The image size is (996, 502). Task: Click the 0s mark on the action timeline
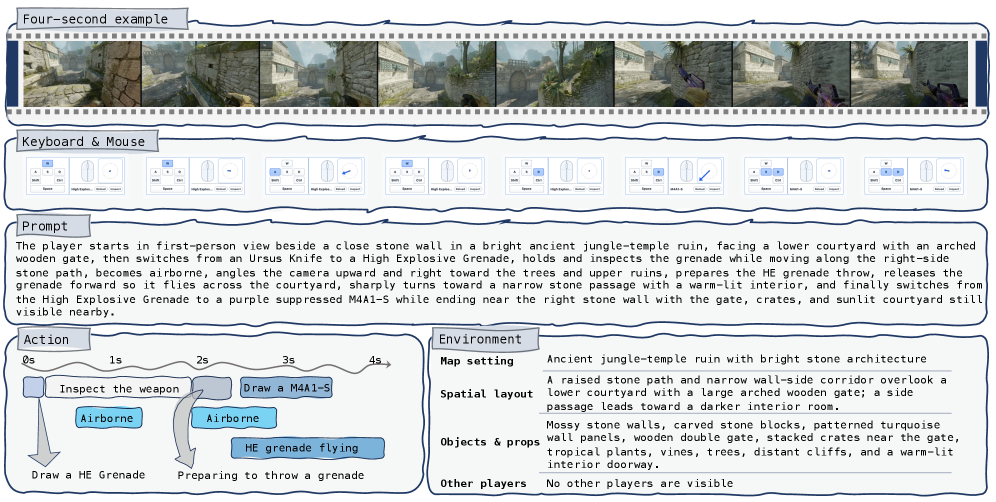click(29, 360)
